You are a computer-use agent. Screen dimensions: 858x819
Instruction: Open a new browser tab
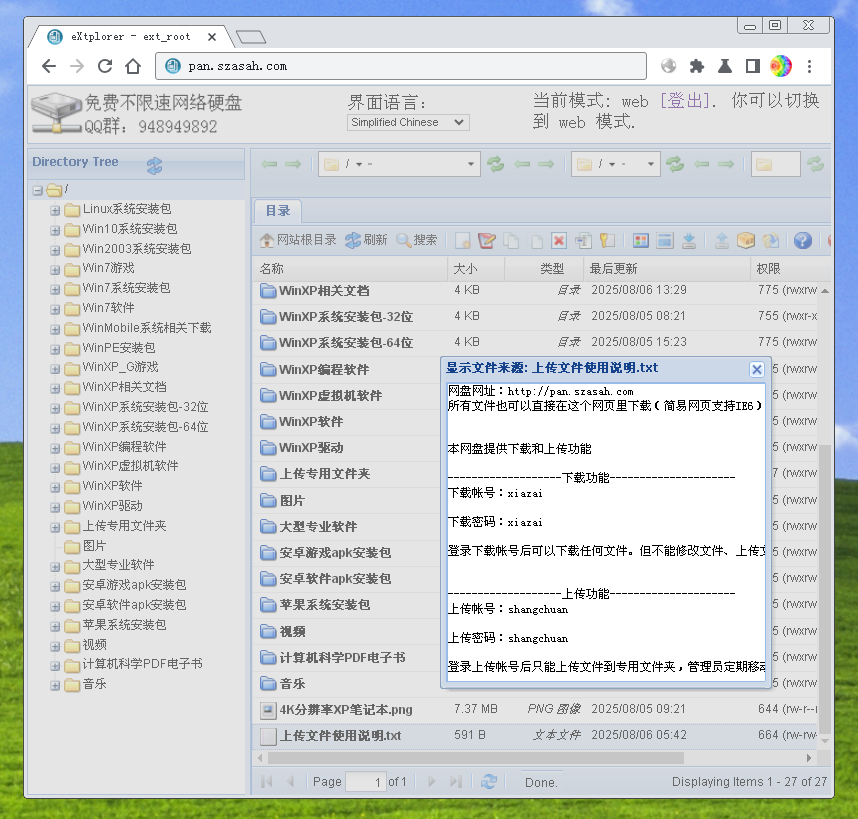coord(251,37)
